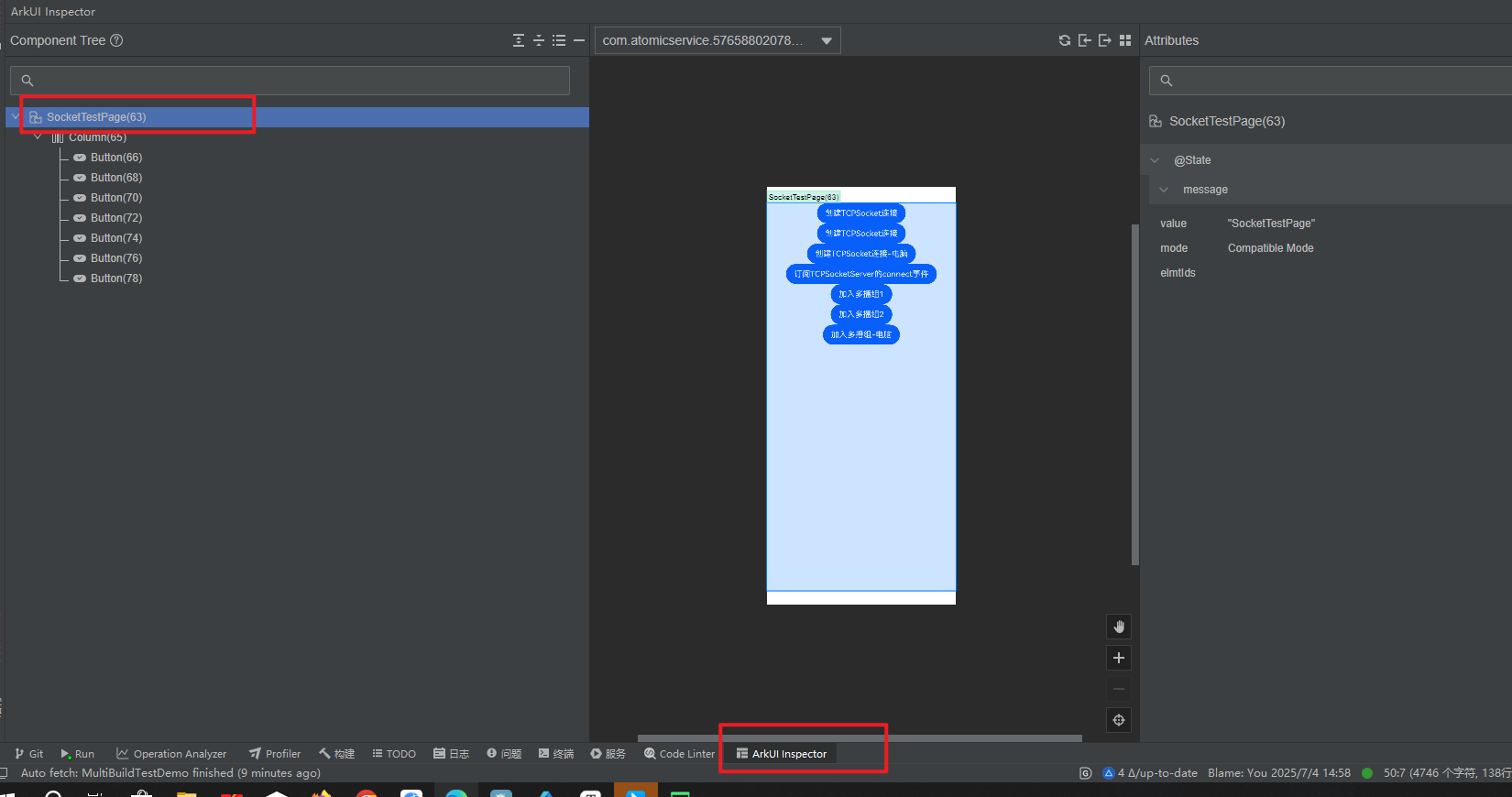Collapse the message attribute group
The width and height of the screenshot is (1512, 797).
coord(1164,190)
